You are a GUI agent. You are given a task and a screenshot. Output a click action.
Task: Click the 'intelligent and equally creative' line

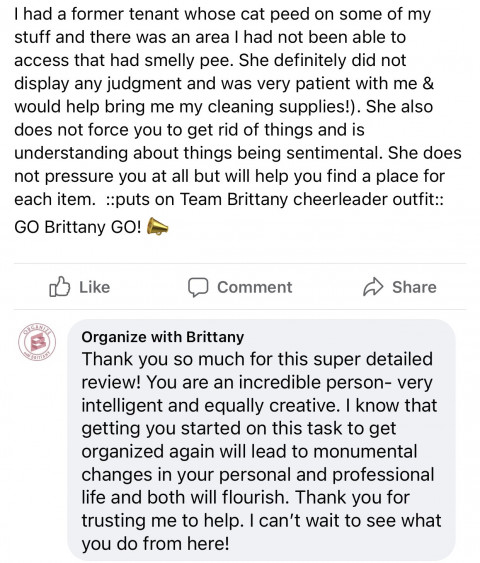click(x=259, y=405)
